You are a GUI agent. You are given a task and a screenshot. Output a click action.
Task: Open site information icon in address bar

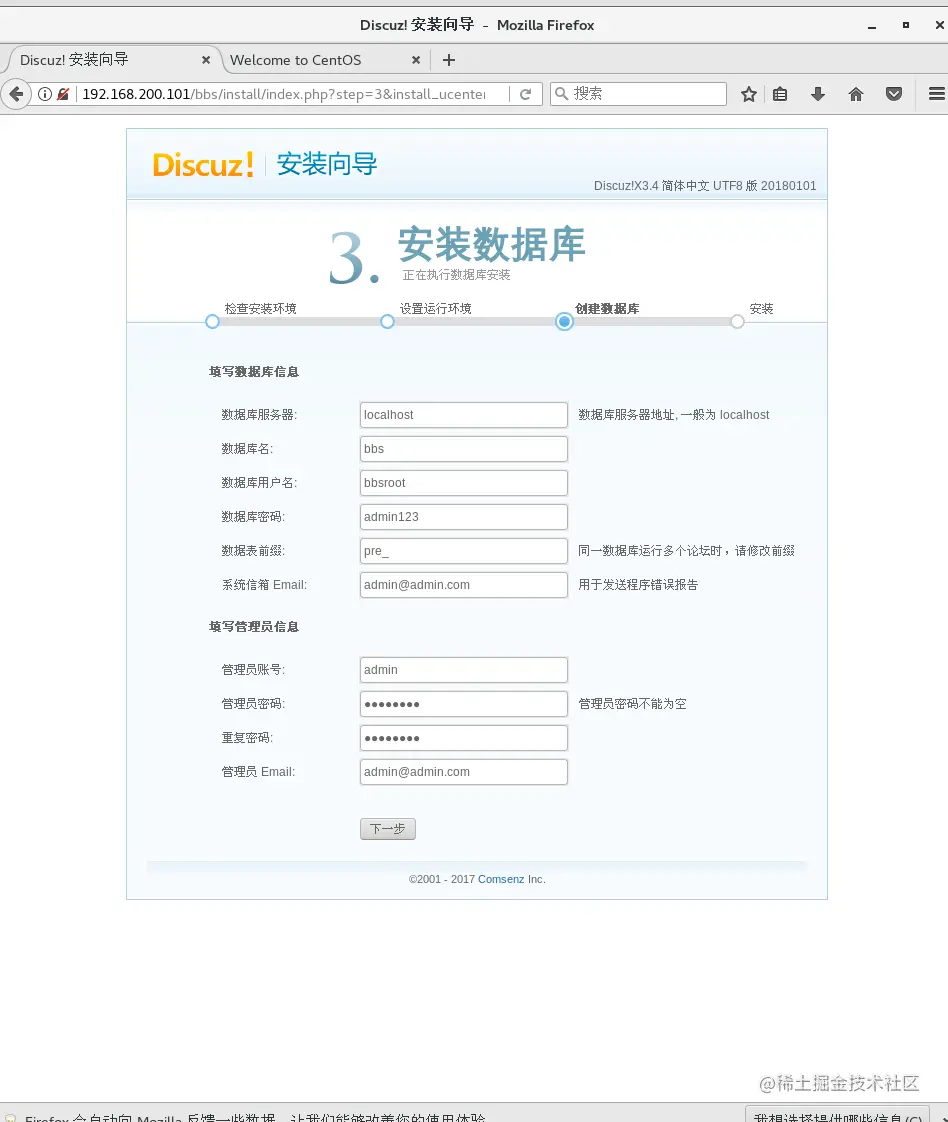[x=44, y=94]
